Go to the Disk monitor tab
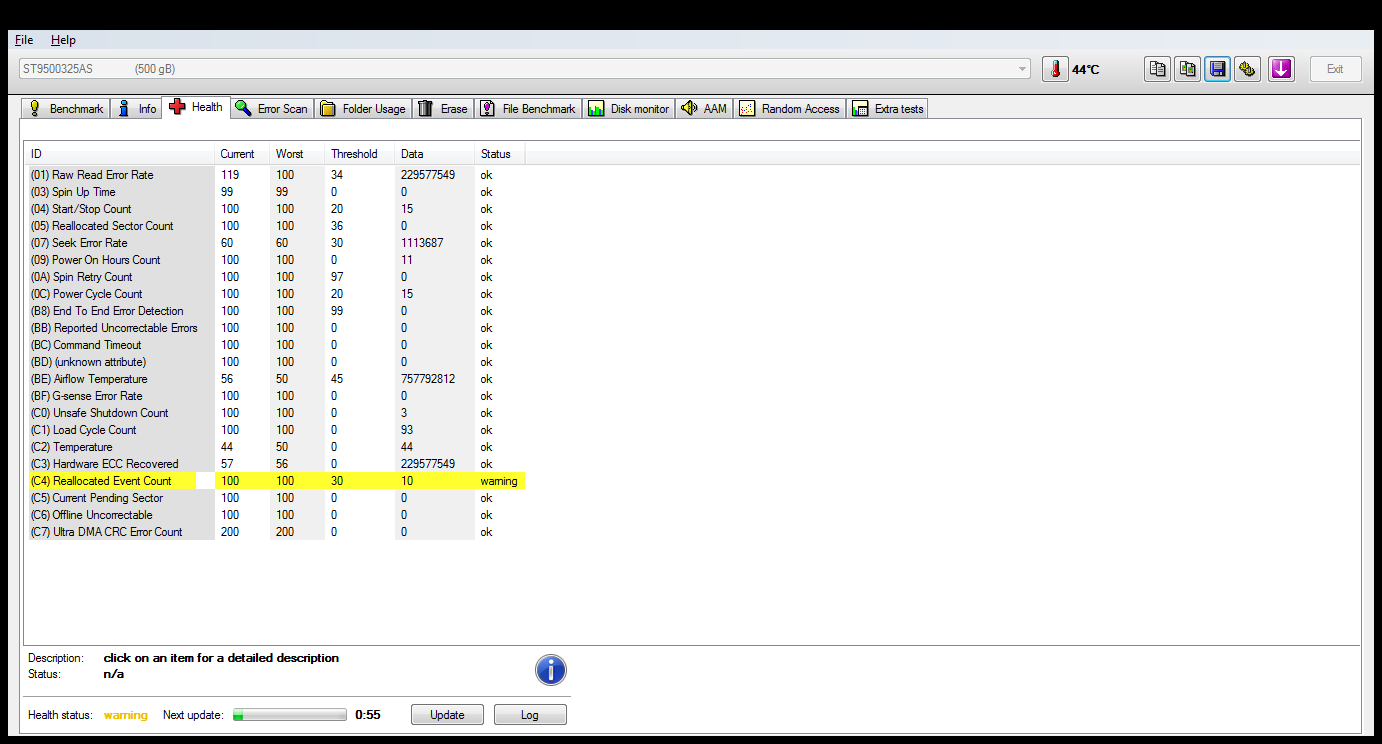 (x=628, y=108)
